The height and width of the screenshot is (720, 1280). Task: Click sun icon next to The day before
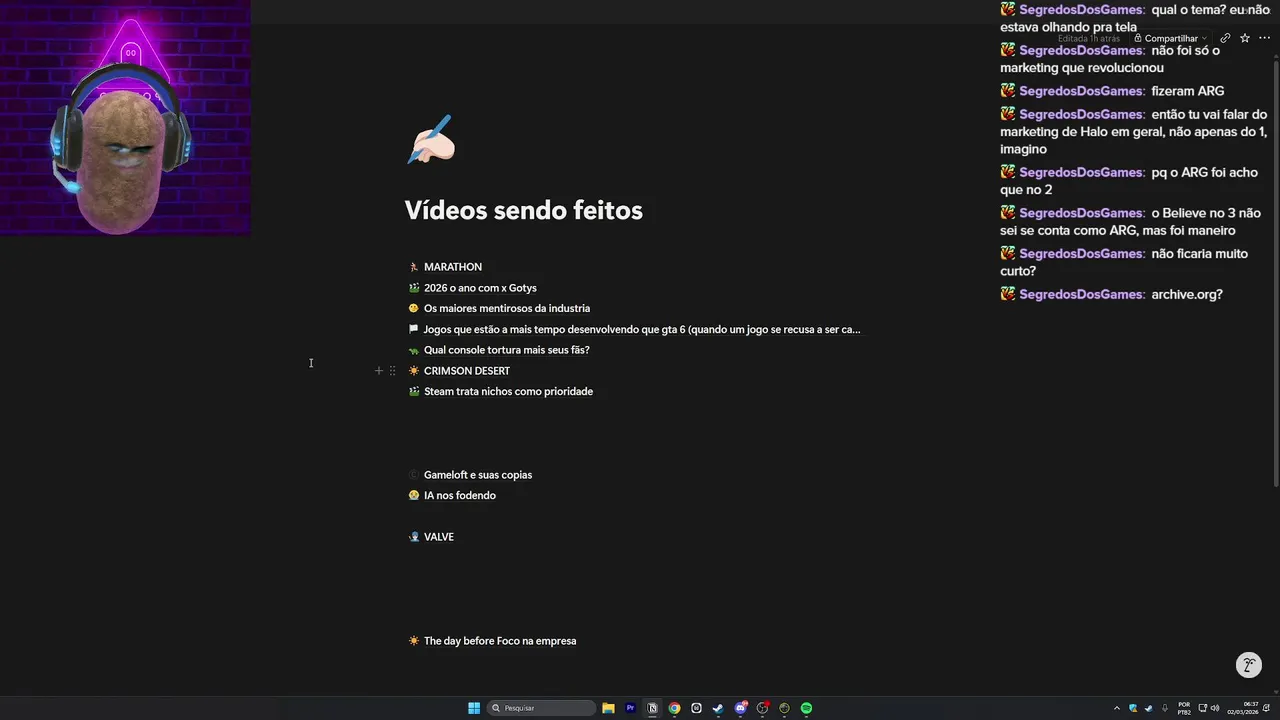414,641
